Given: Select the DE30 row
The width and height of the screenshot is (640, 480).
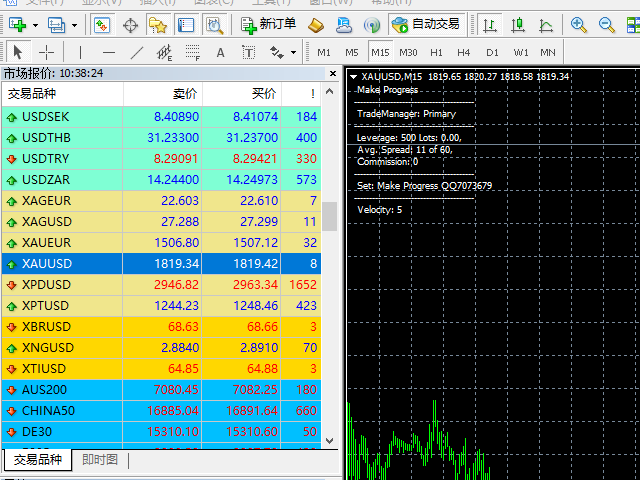Looking at the screenshot, I should tap(161, 432).
